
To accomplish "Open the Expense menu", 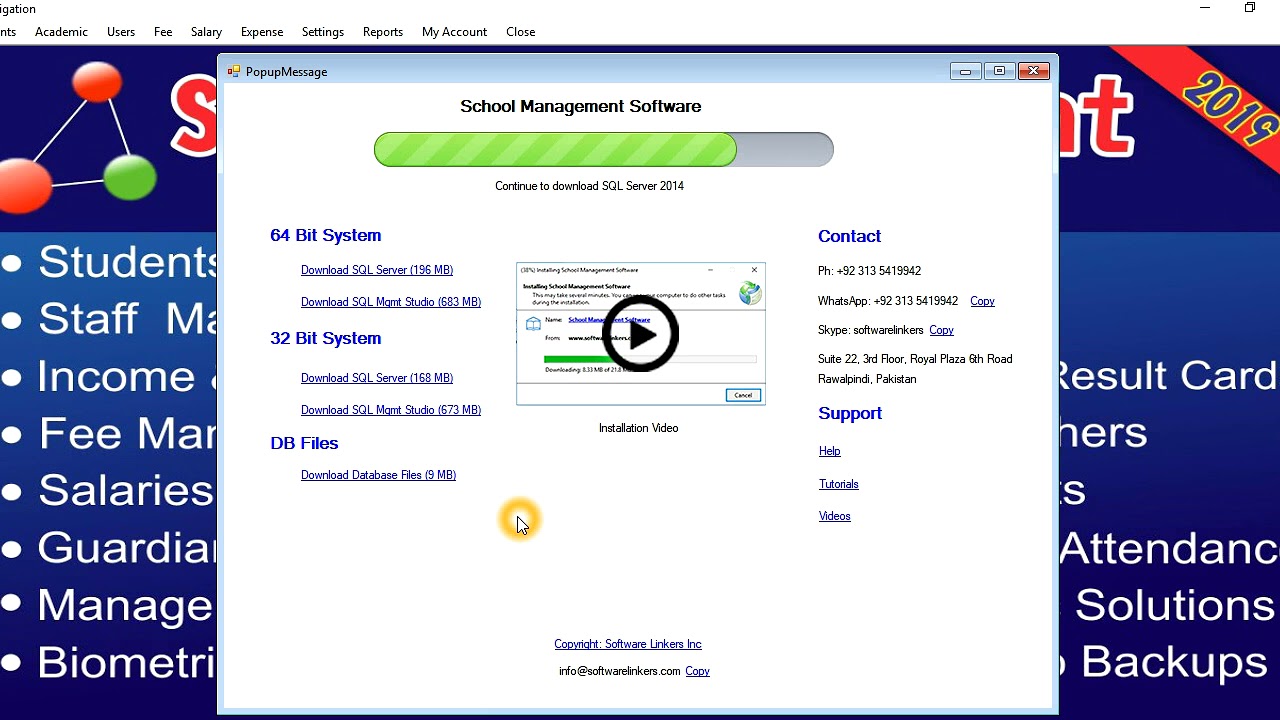I will coord(262,32).
